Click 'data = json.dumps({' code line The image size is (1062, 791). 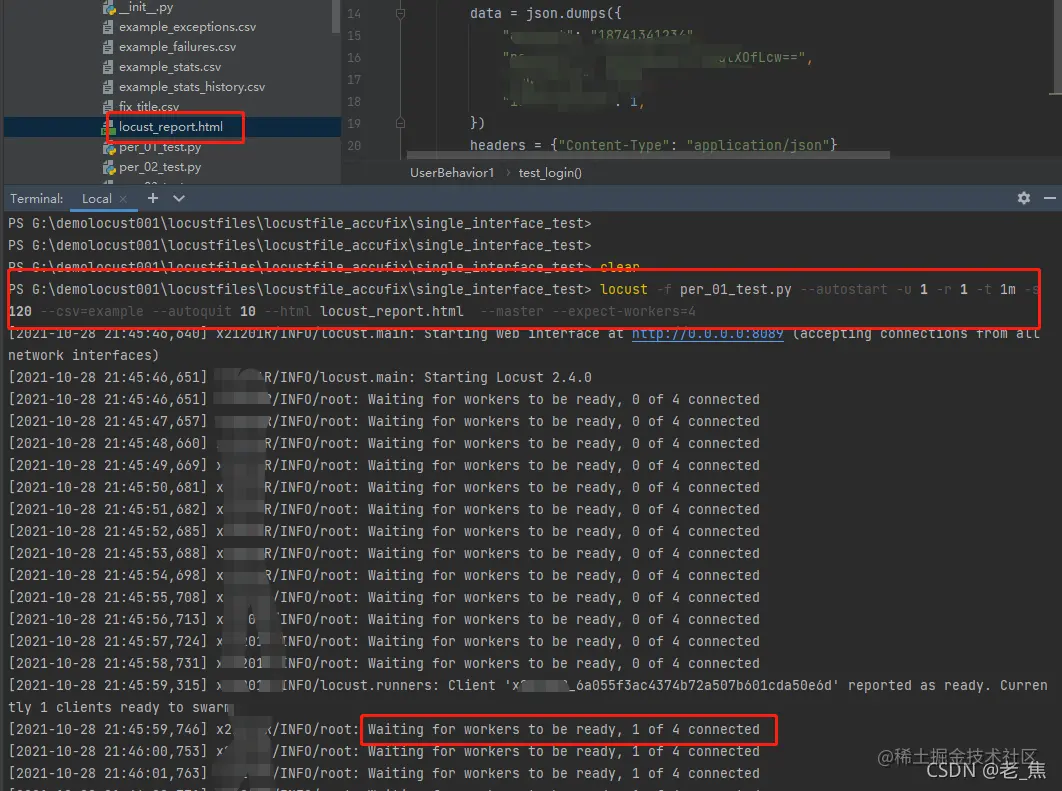(x=546, y=14)
